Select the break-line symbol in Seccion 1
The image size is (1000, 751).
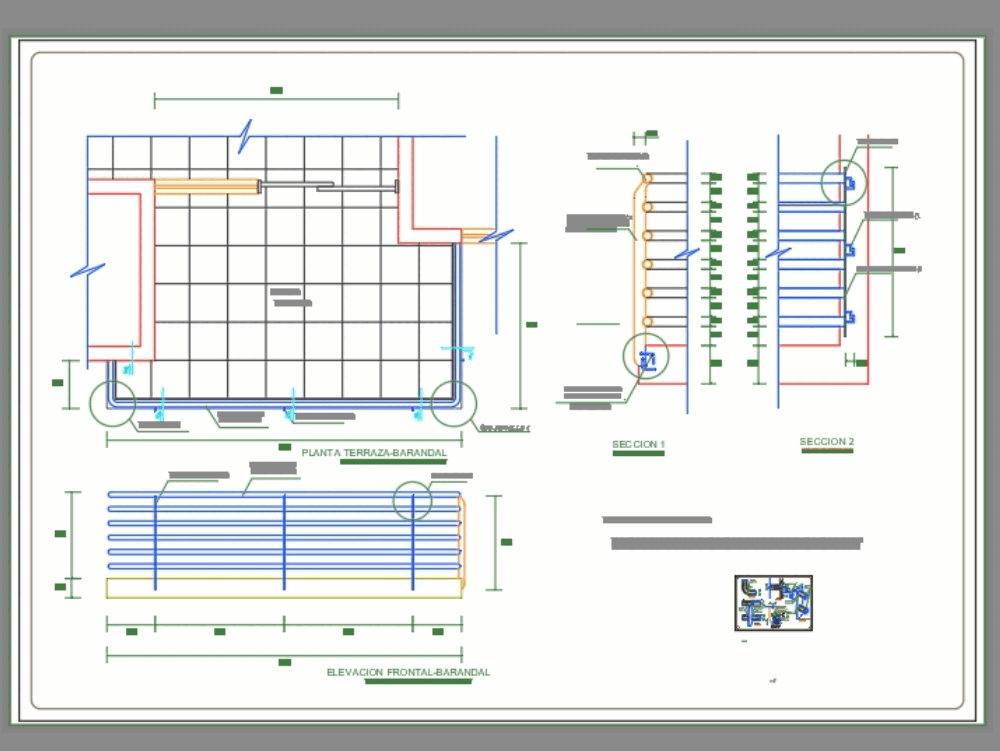pyautogui.click(x=686, y=253)
